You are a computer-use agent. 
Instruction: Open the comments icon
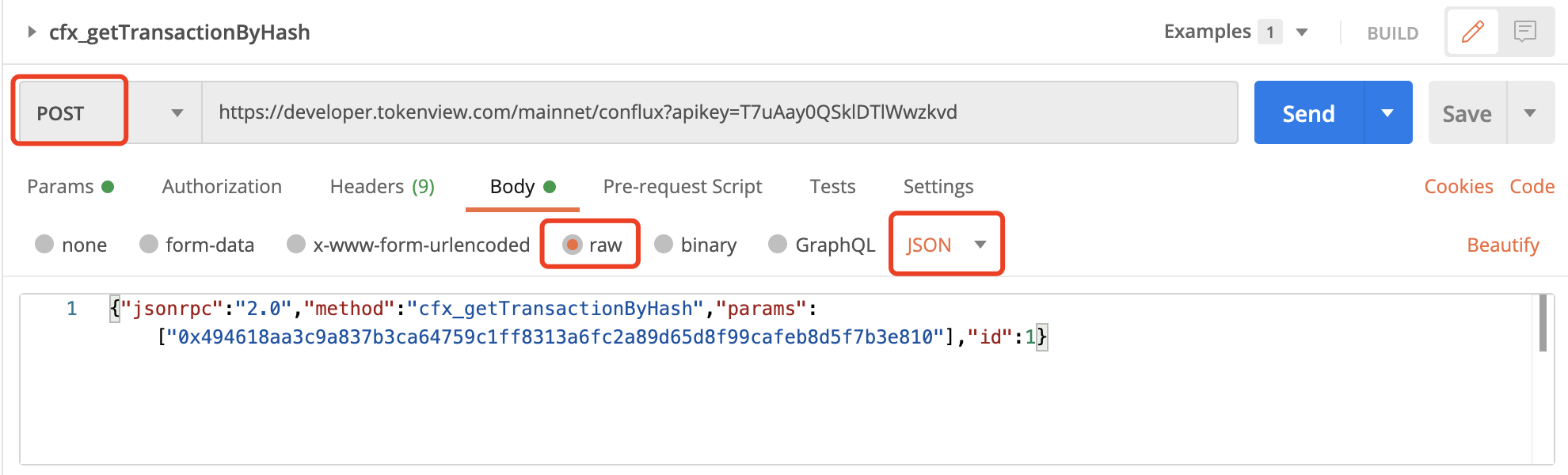coord(1524,32)
